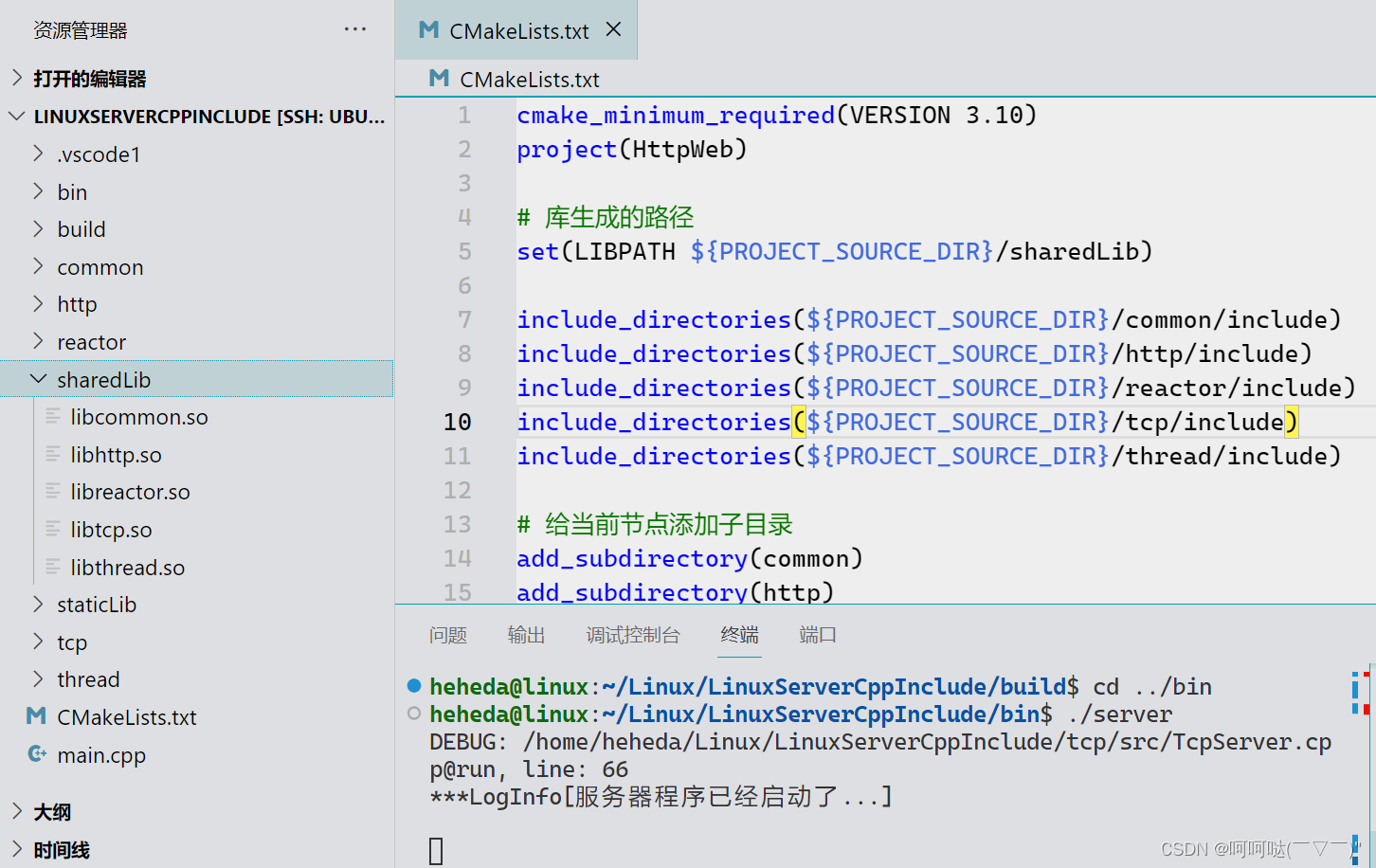
Task: Open the explorer more actions ellipsis menu
Action: pyautogui.click(x=355, y=29)
